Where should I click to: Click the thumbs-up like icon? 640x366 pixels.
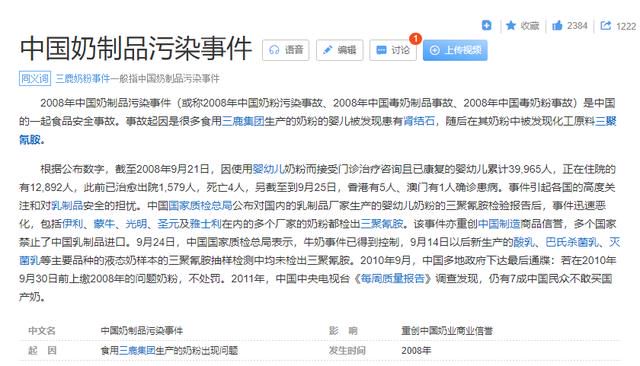[557, 26]
